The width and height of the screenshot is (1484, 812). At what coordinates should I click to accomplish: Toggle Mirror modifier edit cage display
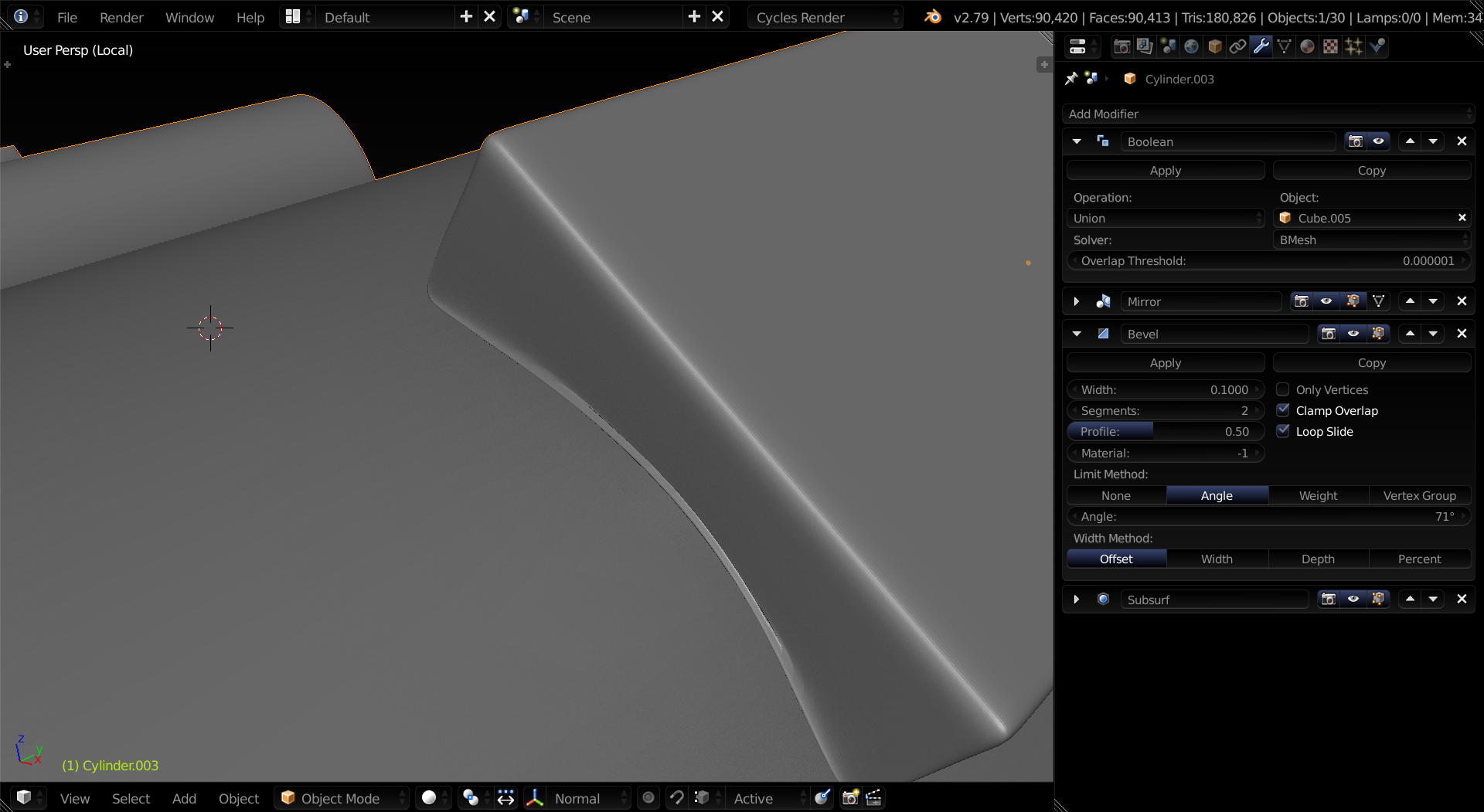point(1378,301)
